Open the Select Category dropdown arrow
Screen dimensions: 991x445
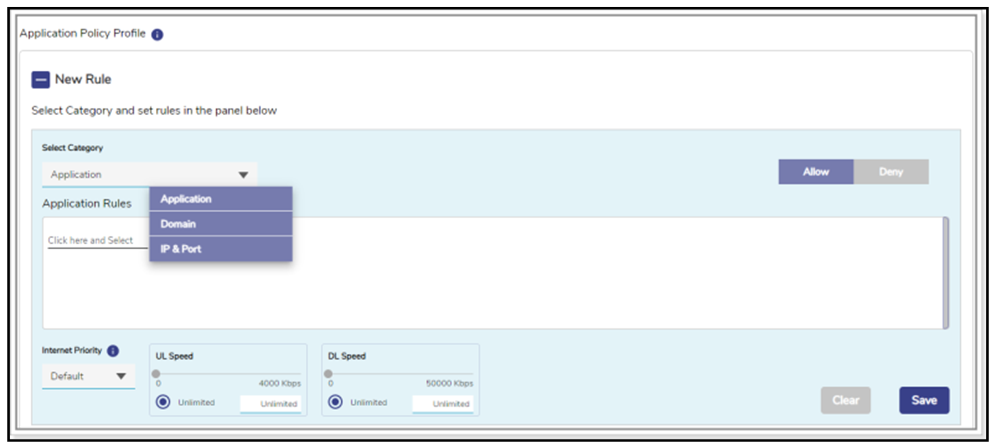point(243,175)
